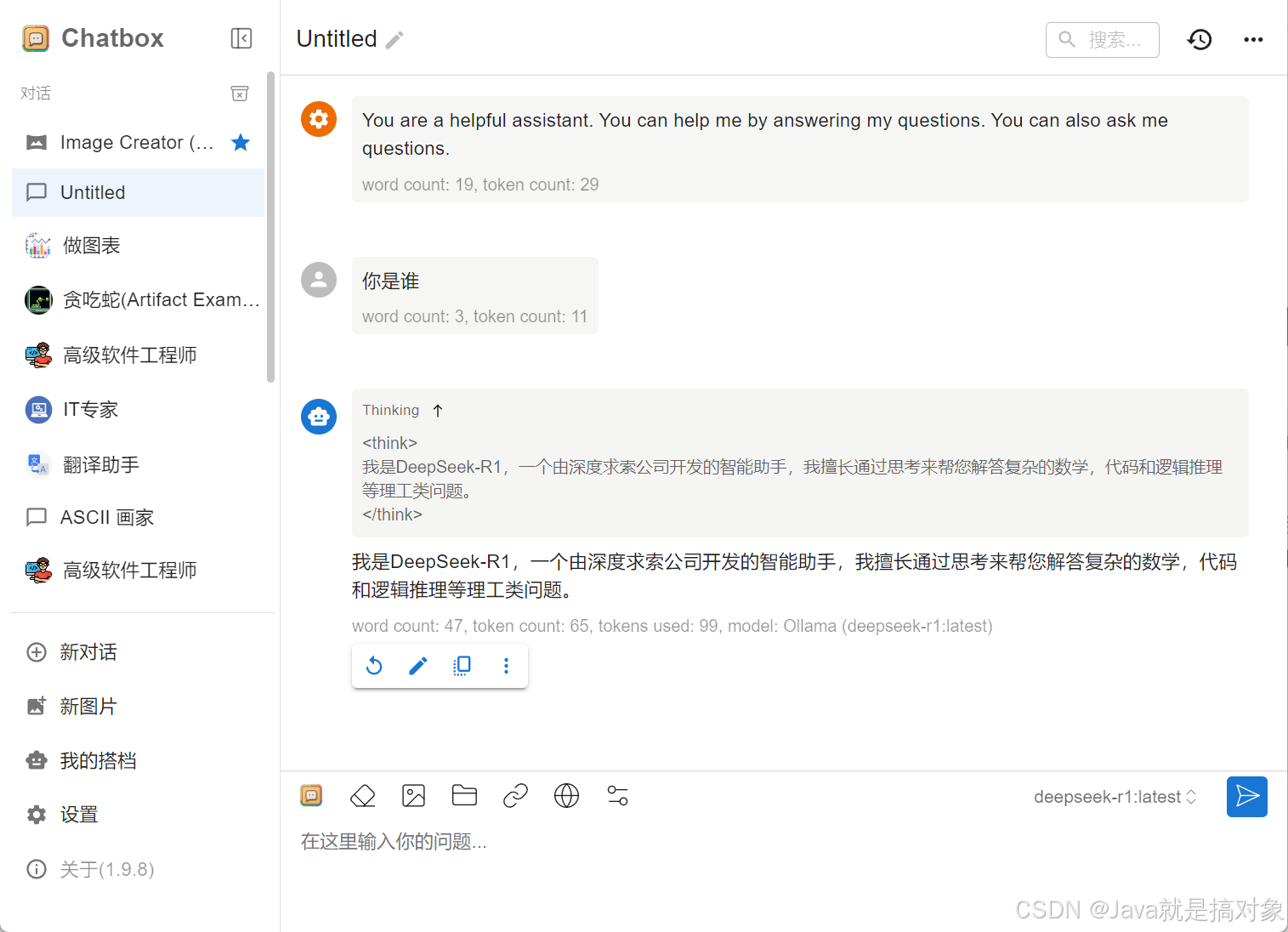This screenshot has height=932, width=1288.
Task: Click the user avatar beside 你是谁
Action: point(319,280)
